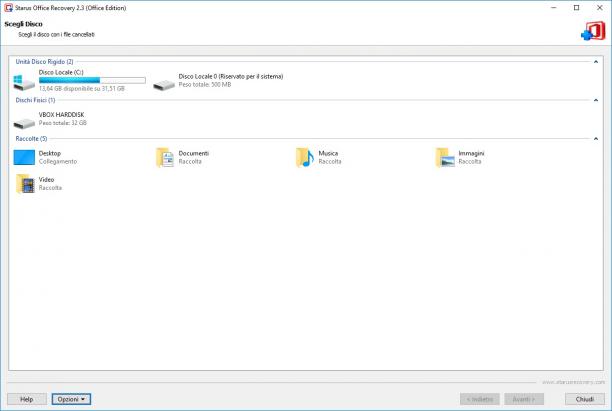Screen dimensions: 612x411
Task: Click the Avanti button
Action: click(524, 399)
